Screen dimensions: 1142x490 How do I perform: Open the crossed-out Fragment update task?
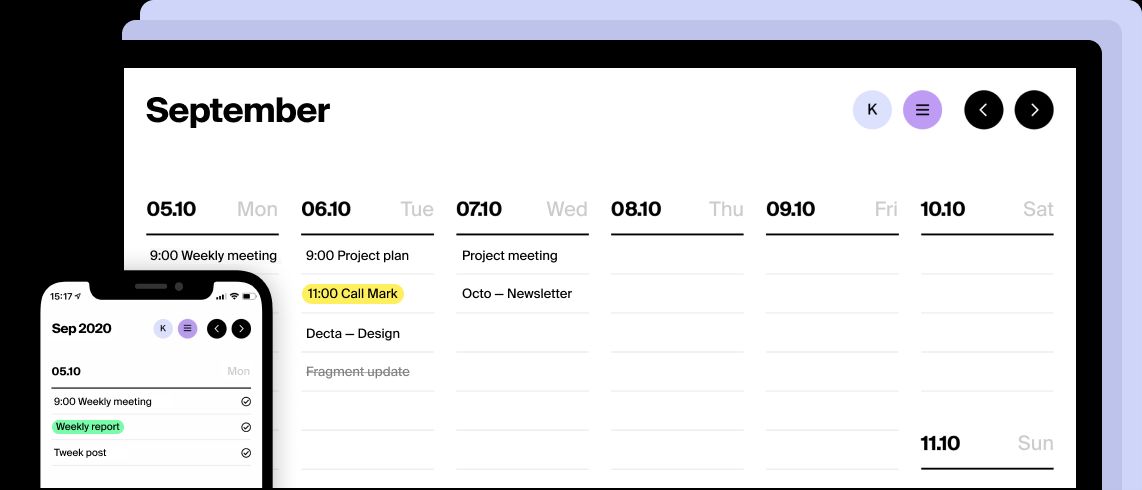coord(358,372)
